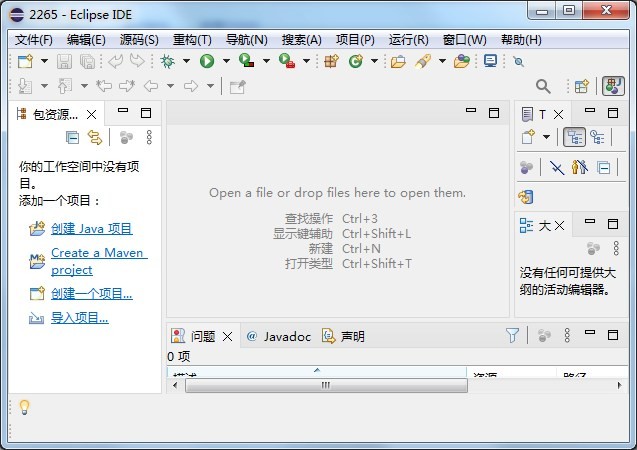Viewport: 637px width, 450px height.
Task: Click the monitor console toolbar icon
Action: pyautogui.click(x=490, y=61)
